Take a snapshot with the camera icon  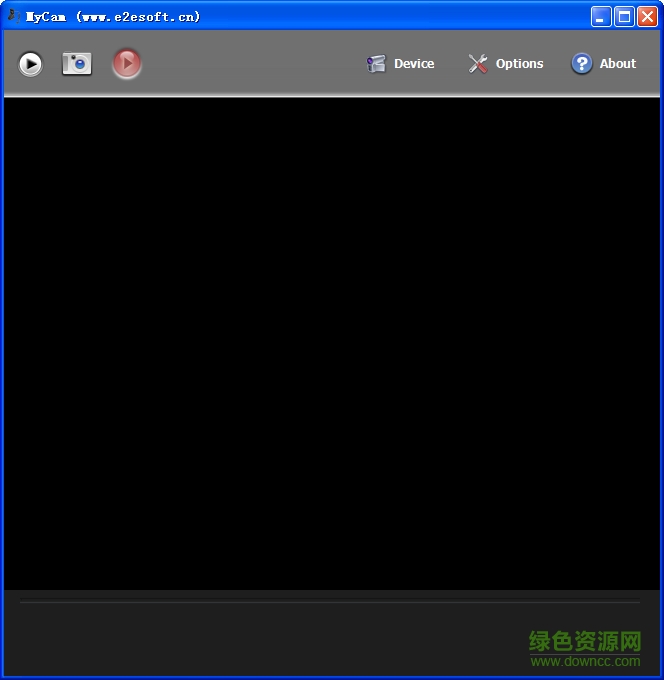click(77, 64)
